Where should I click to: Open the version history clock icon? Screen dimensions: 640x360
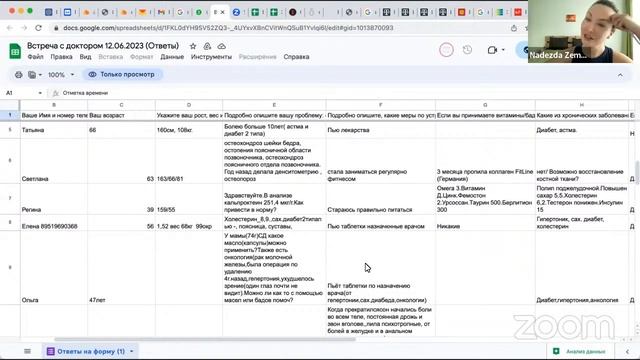pyautogui.click(x=467, y=50)
